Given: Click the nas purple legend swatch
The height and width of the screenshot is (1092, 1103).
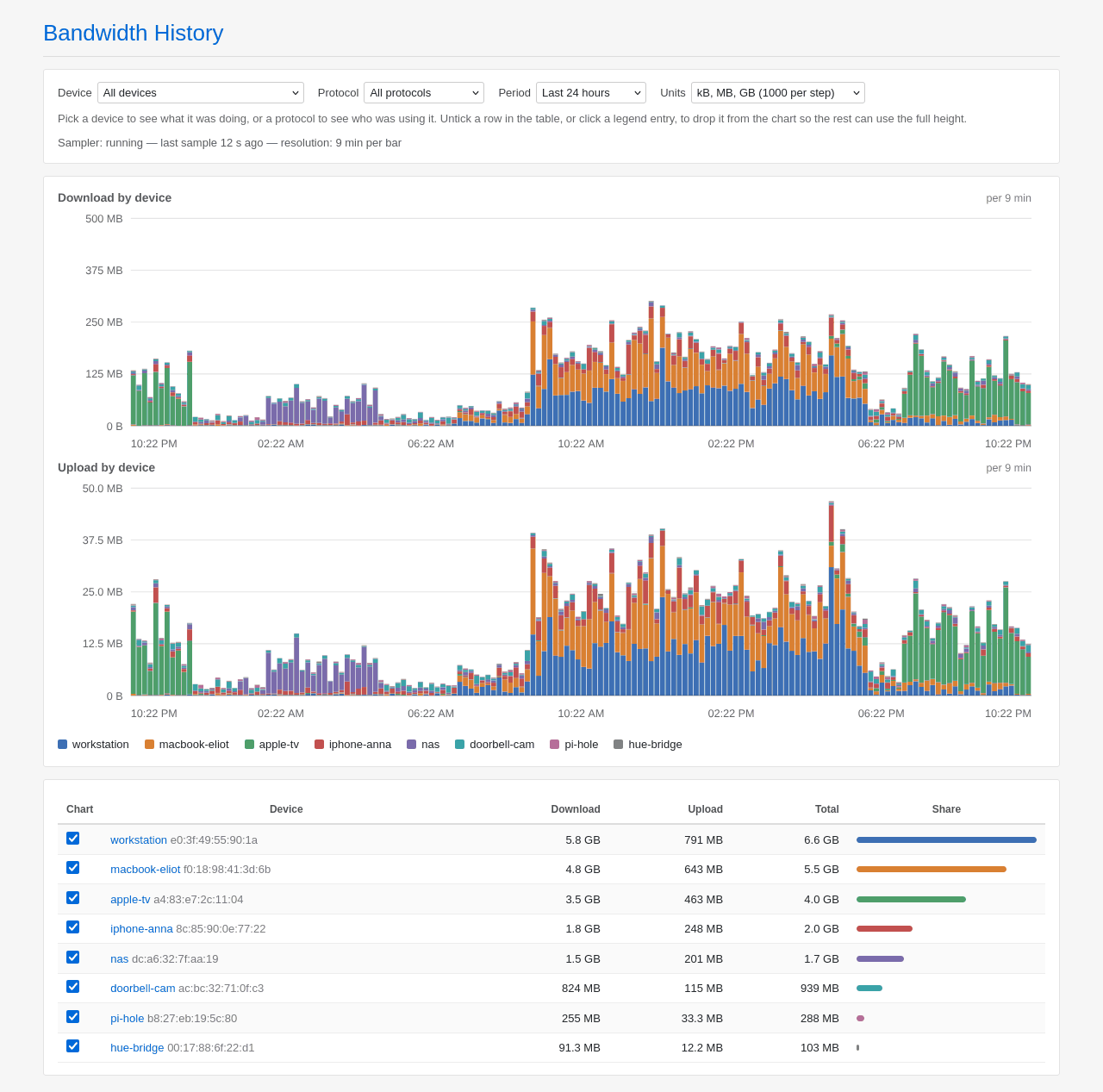Looking at the screenshot, I should tap(412, 745).
